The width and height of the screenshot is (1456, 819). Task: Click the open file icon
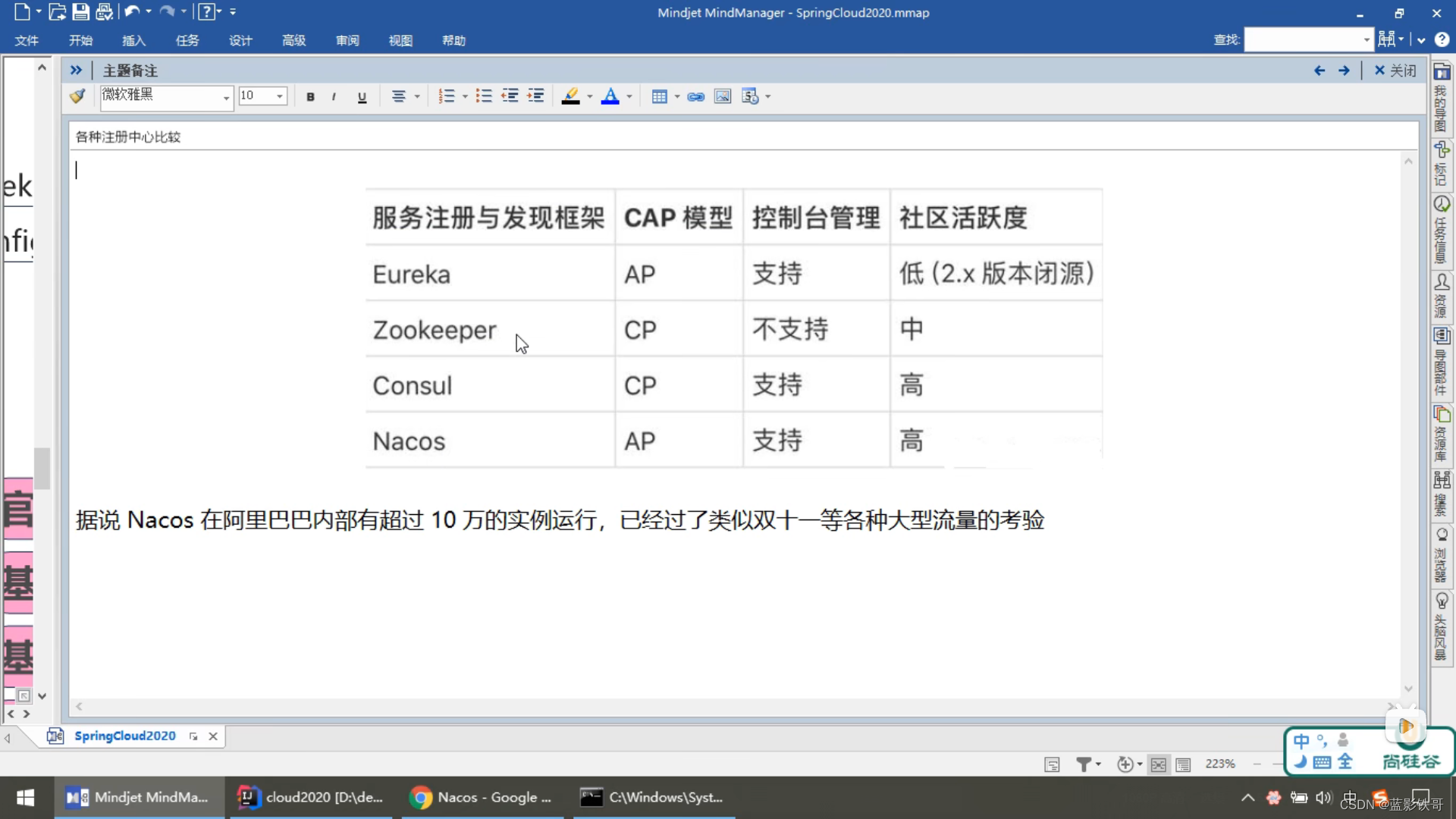click(58, 12)
